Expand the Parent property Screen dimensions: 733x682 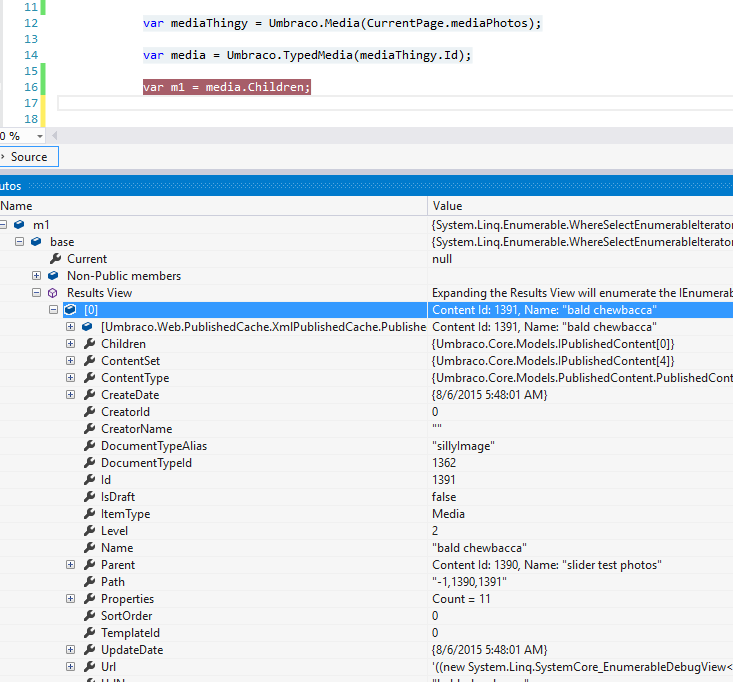[x=71, y=565]
